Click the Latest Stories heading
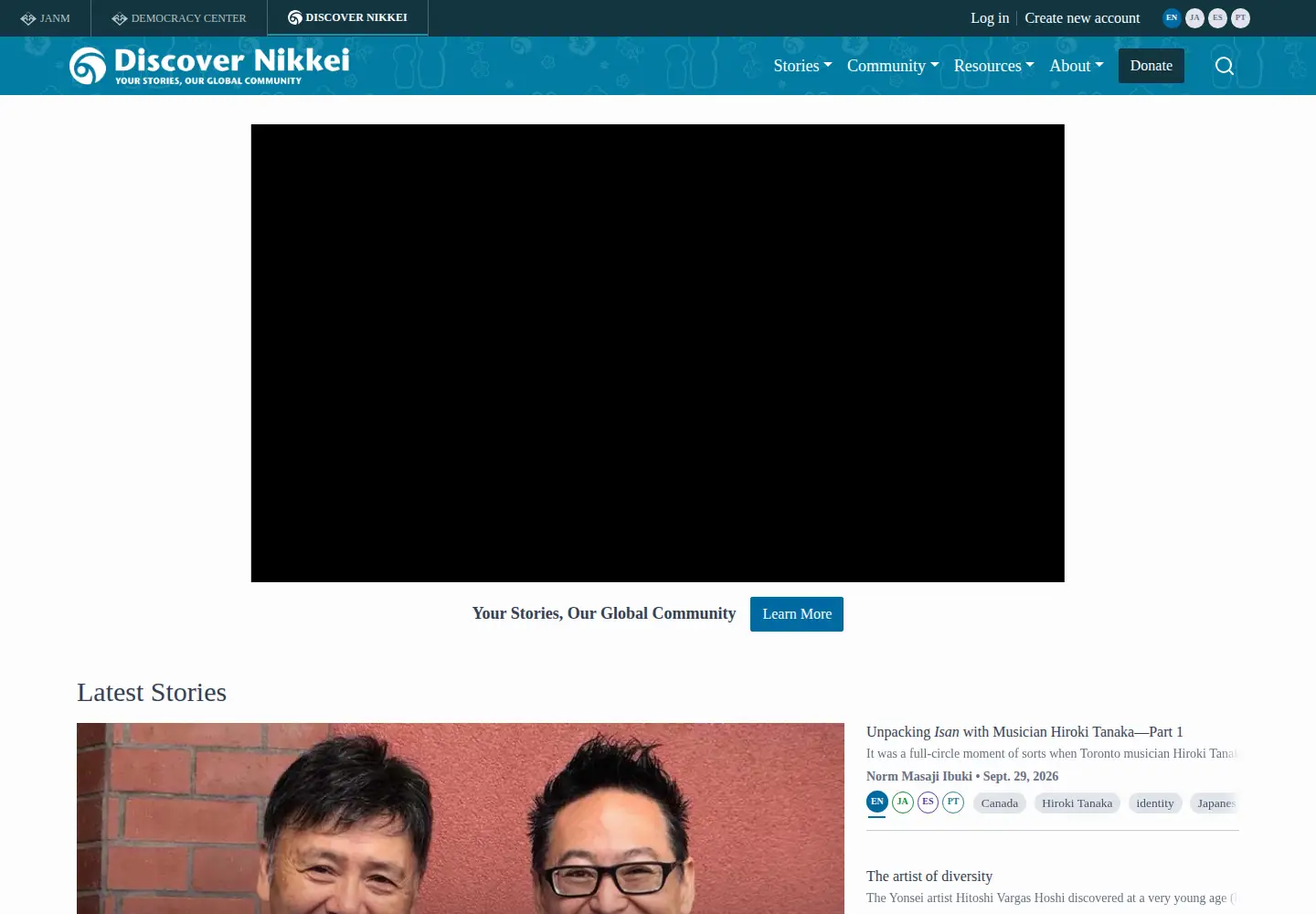The image size is (1316, 914). pos(152,693)
